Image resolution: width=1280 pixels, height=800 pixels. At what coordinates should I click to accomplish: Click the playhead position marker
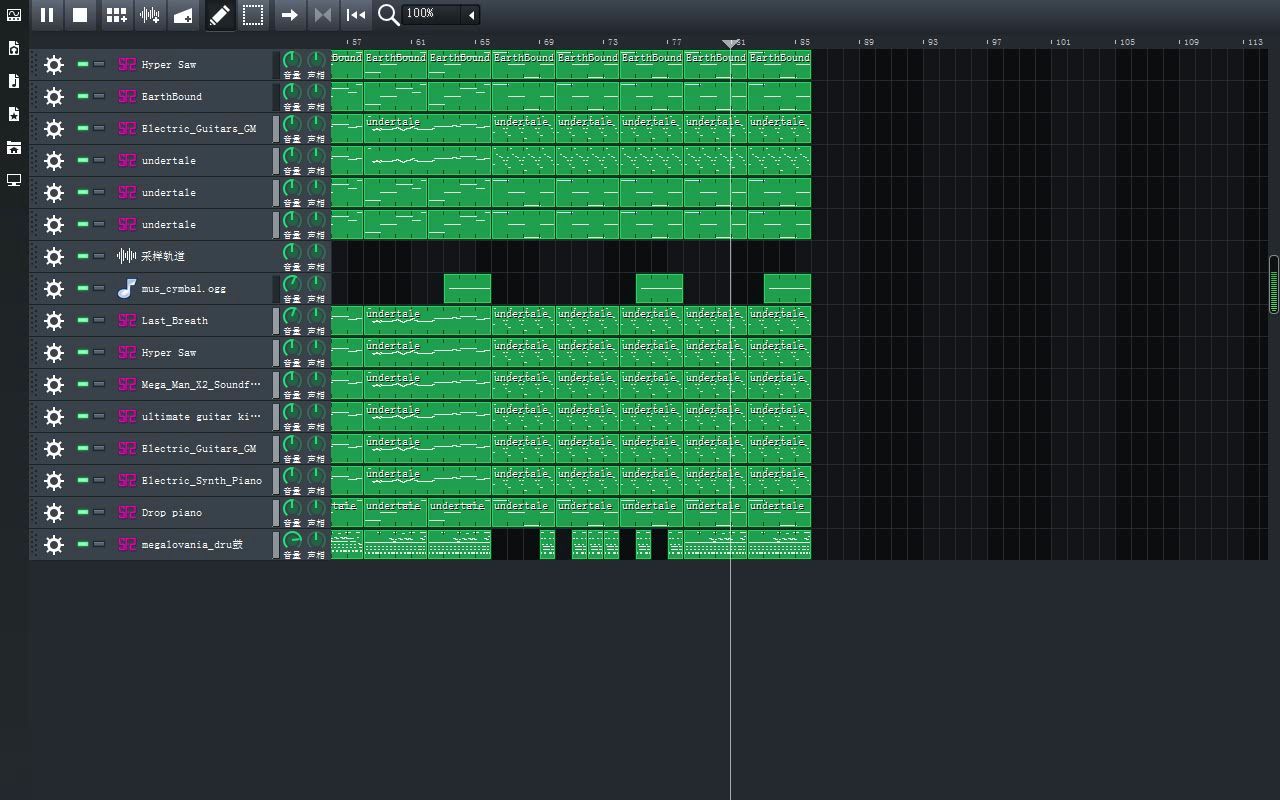tap(730, 43)
